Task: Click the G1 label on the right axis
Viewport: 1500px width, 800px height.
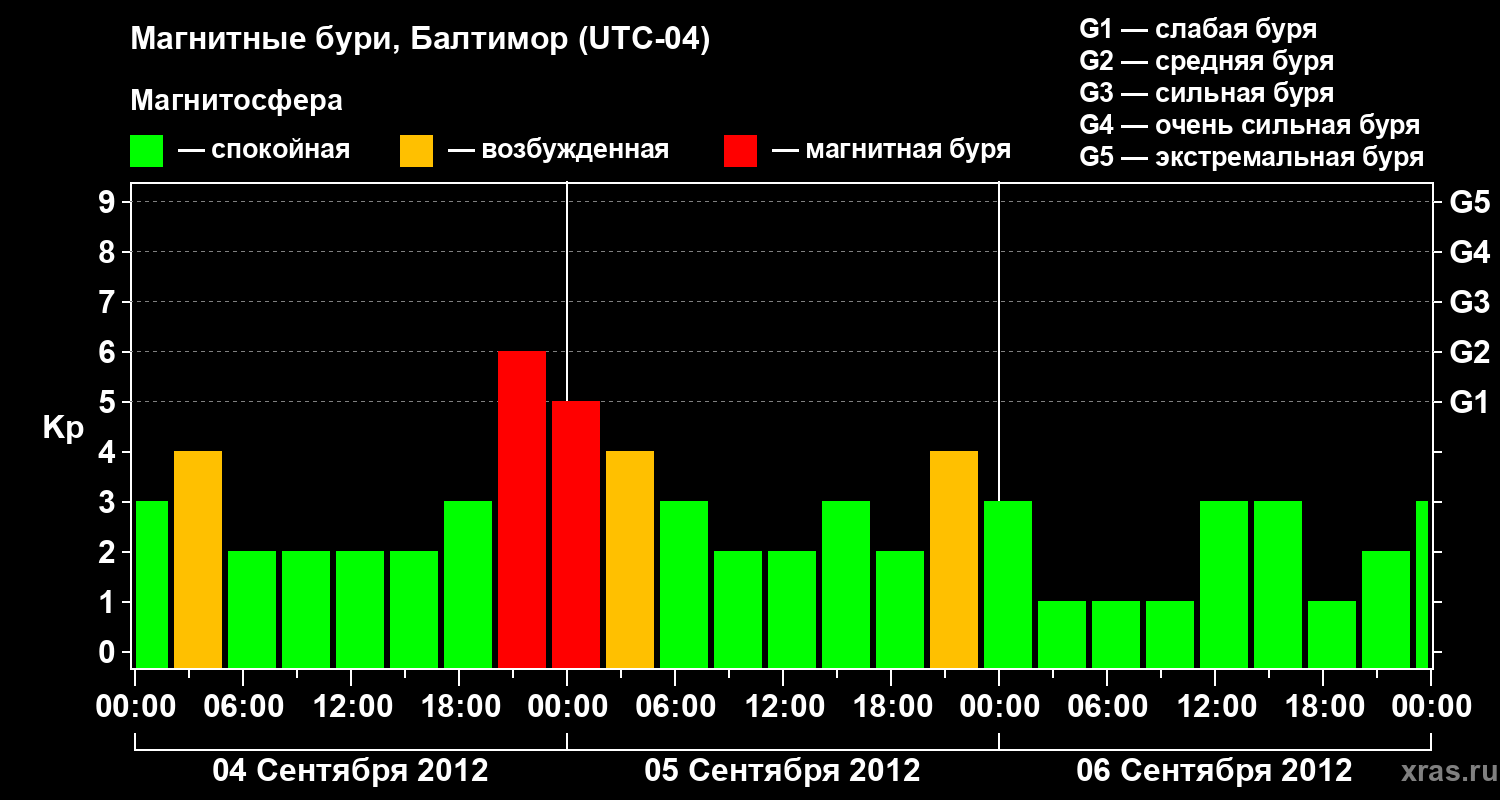Action: tap(1469, 402)
